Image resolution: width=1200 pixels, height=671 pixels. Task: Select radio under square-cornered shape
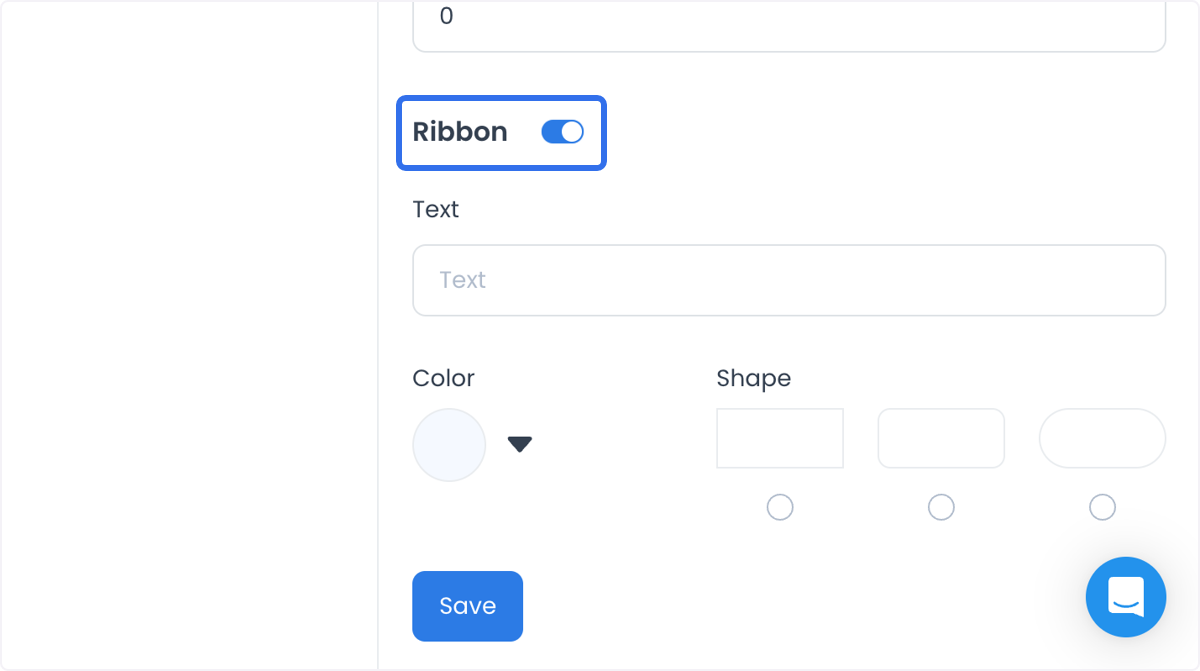780,508
